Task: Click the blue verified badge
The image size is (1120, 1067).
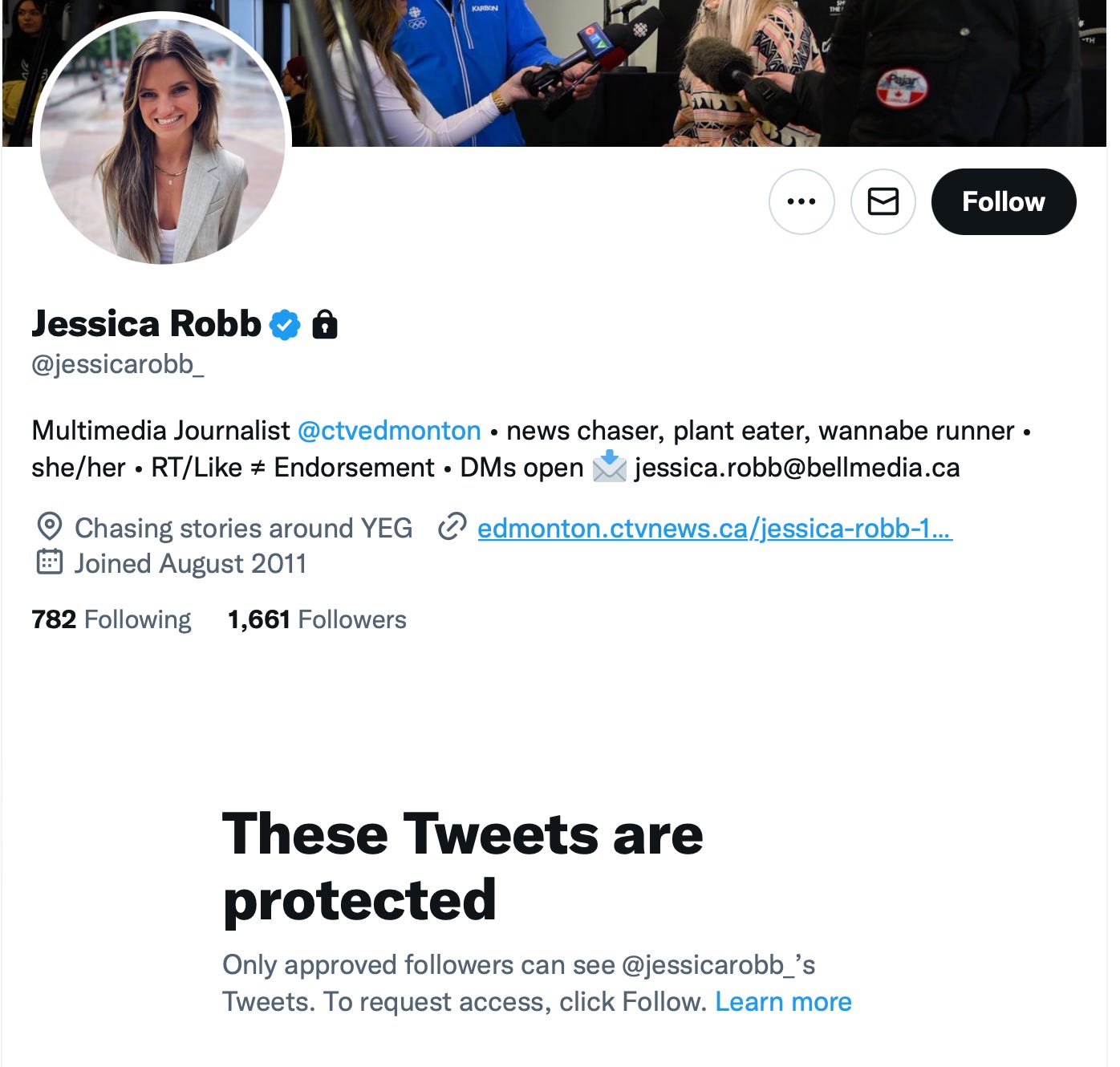Action: tap(285, 325)
